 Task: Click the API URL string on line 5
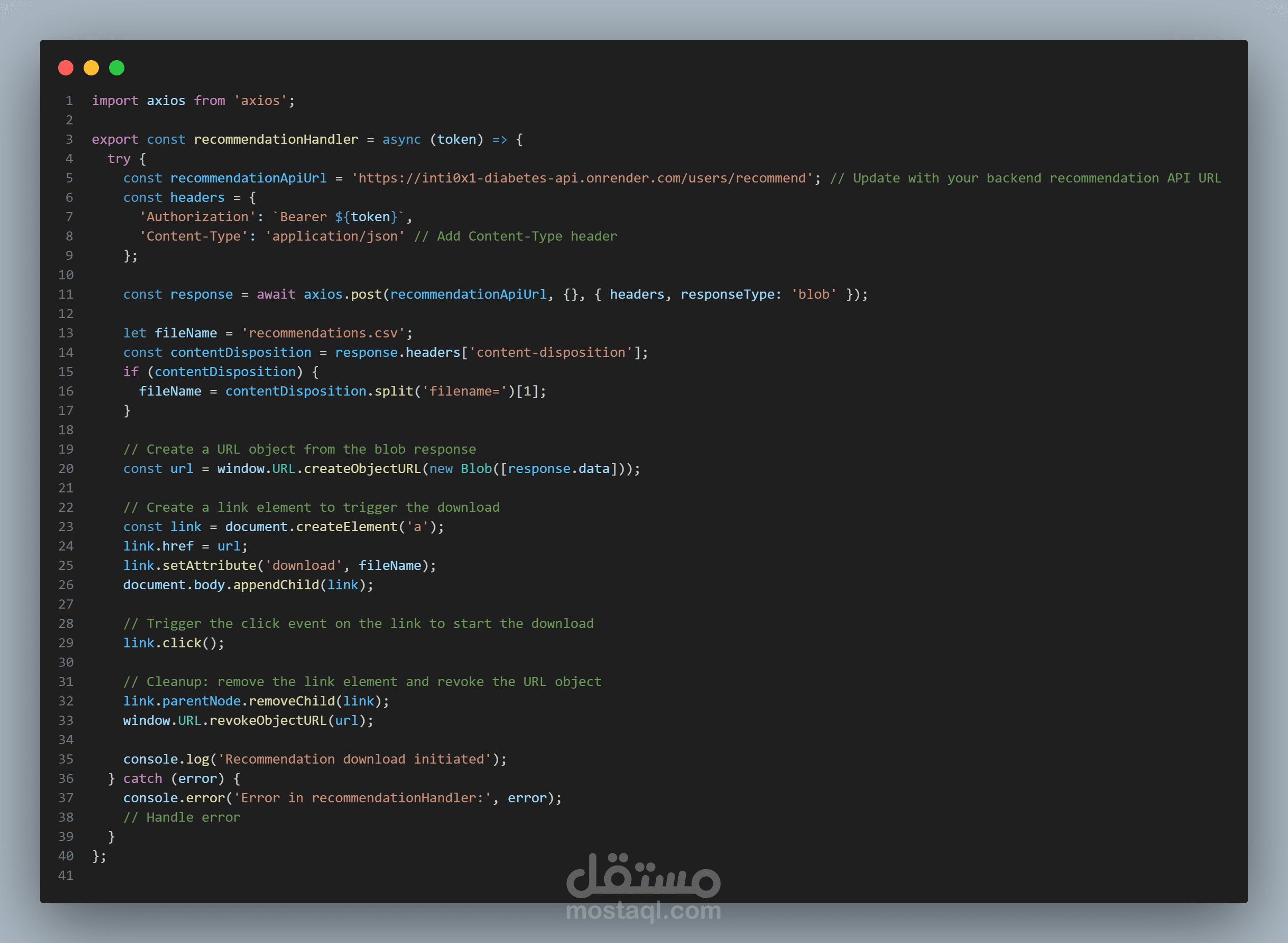(x=582, y=178)
